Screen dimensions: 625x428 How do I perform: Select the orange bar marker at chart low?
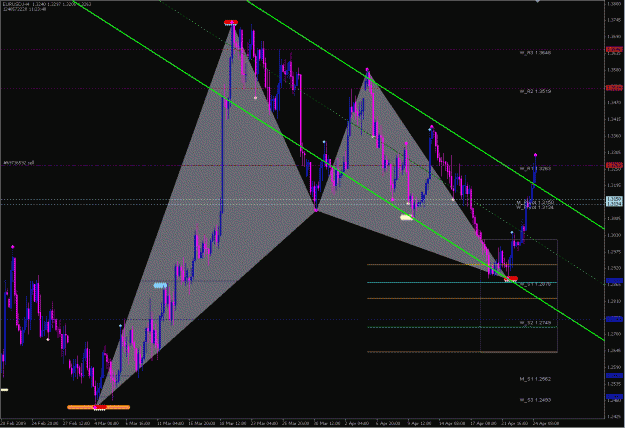tap(98, 407)
